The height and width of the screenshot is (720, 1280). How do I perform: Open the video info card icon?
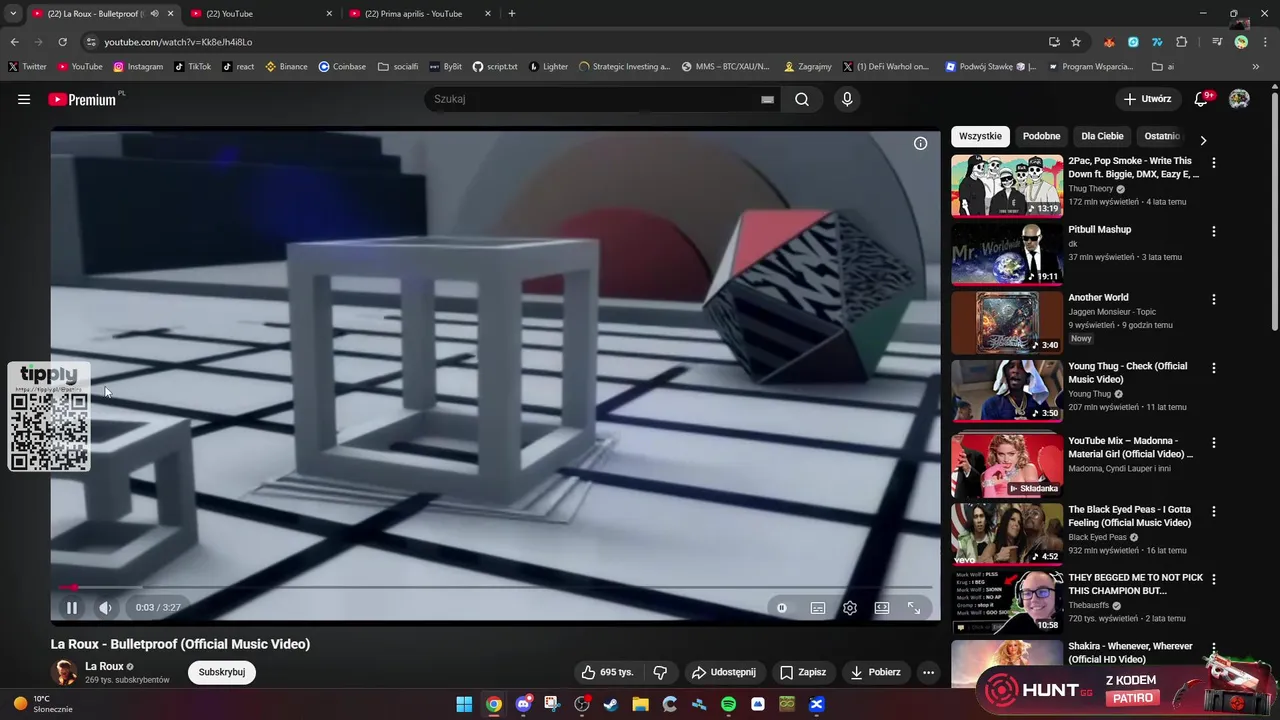click(x=921, y=143)
